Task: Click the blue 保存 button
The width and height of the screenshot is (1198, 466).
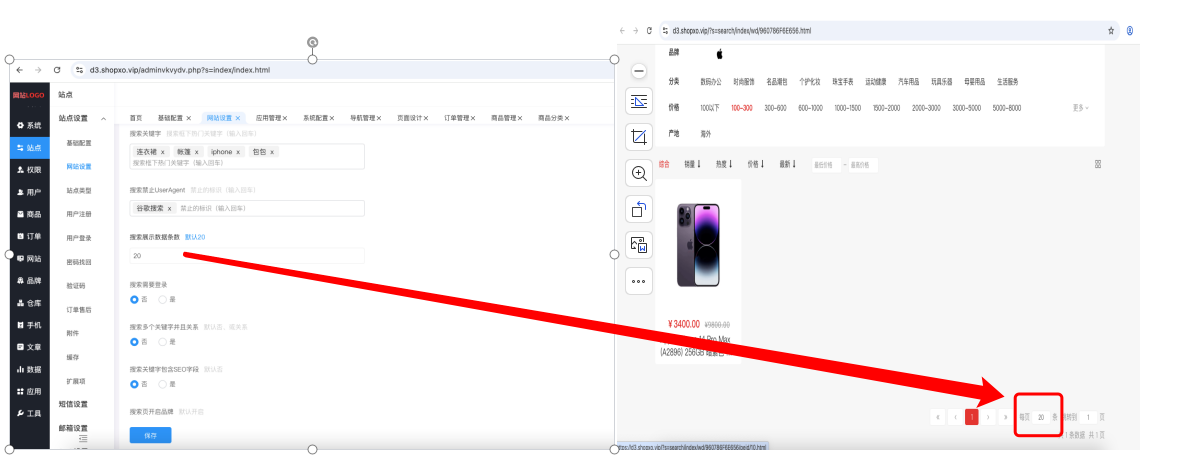Action: (151, 435)
